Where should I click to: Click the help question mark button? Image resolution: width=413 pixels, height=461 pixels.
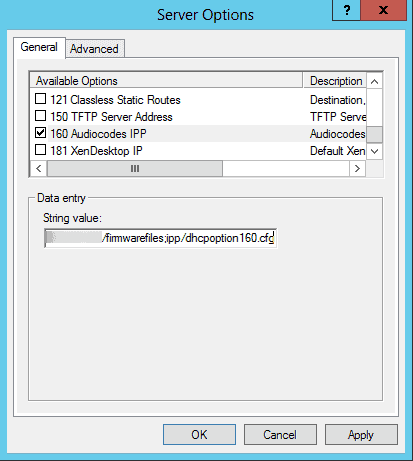pyautogui.click(x=346, y=10)
